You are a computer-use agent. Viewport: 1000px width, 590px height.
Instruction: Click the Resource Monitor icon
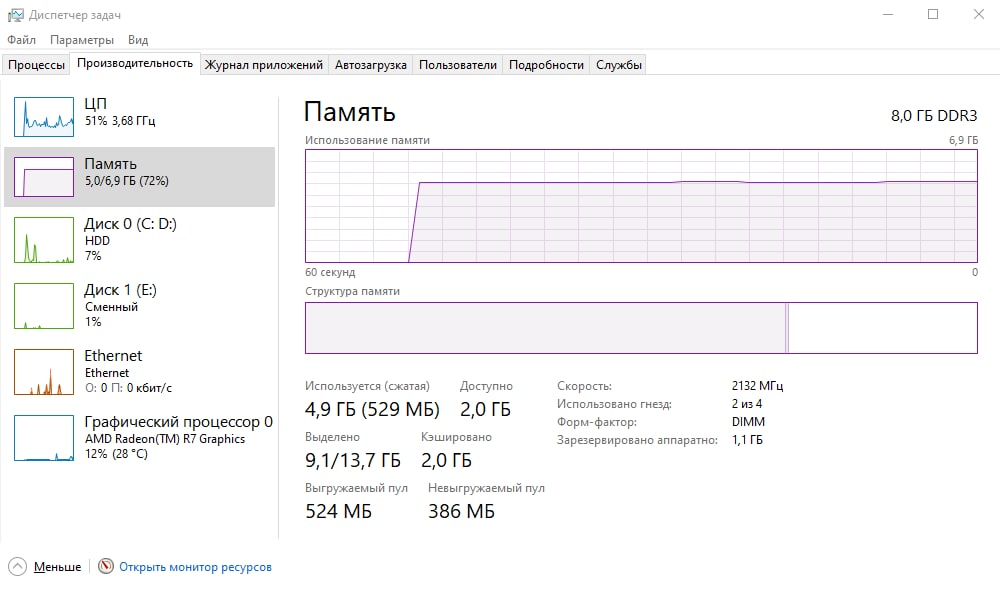(106, 567)
